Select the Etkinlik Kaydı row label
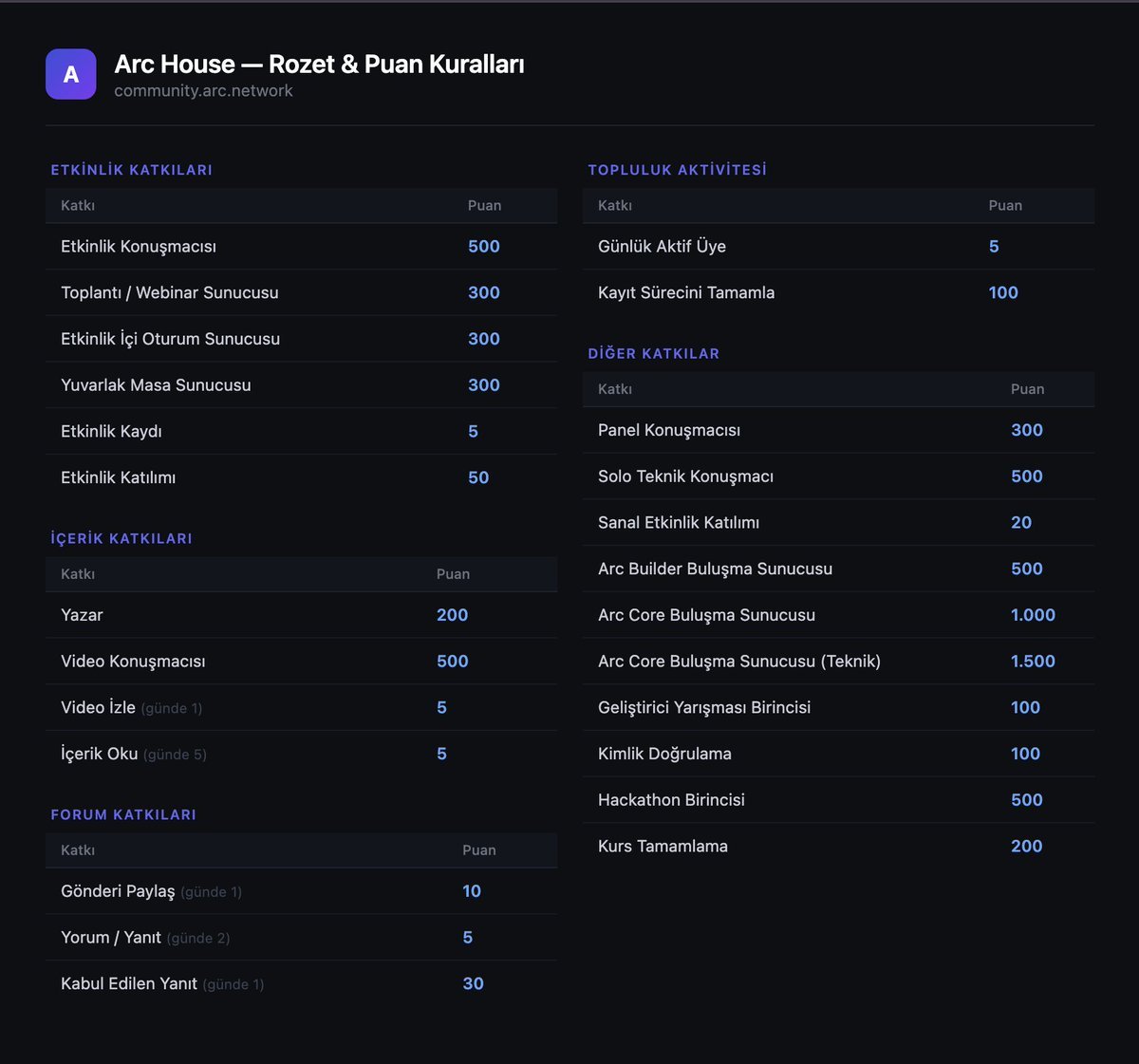Viewport: 1139px width, 1064px height. point(111,431)
